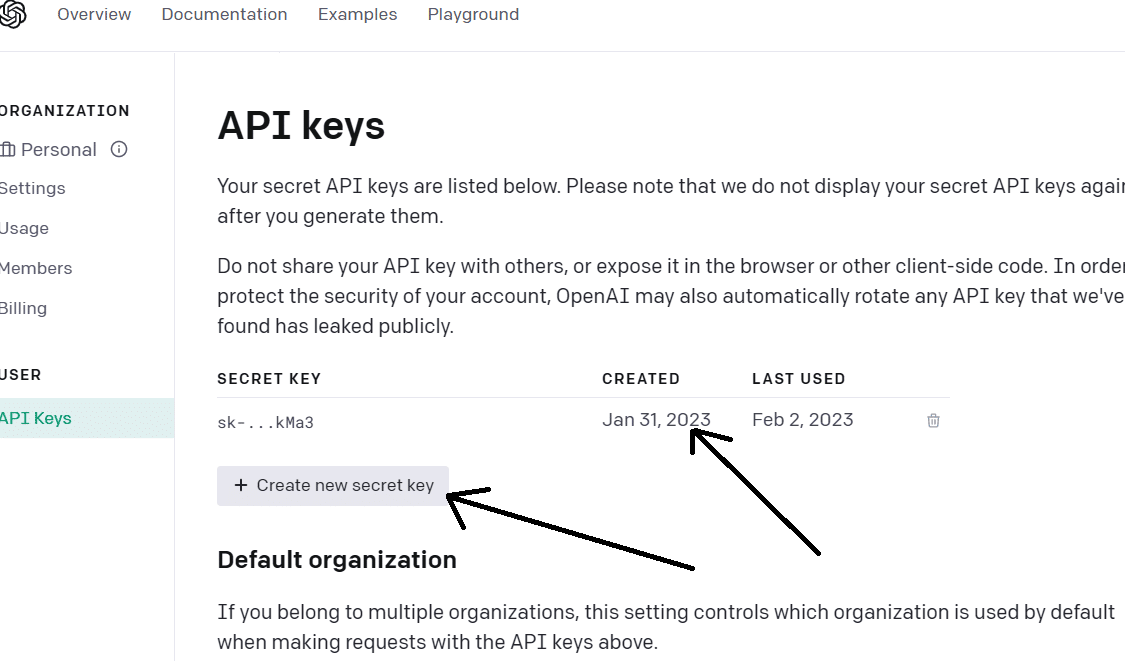This screenshot has height=661, width=1125.
Task: Click the LAST USED column header
Action: [798, 379]
